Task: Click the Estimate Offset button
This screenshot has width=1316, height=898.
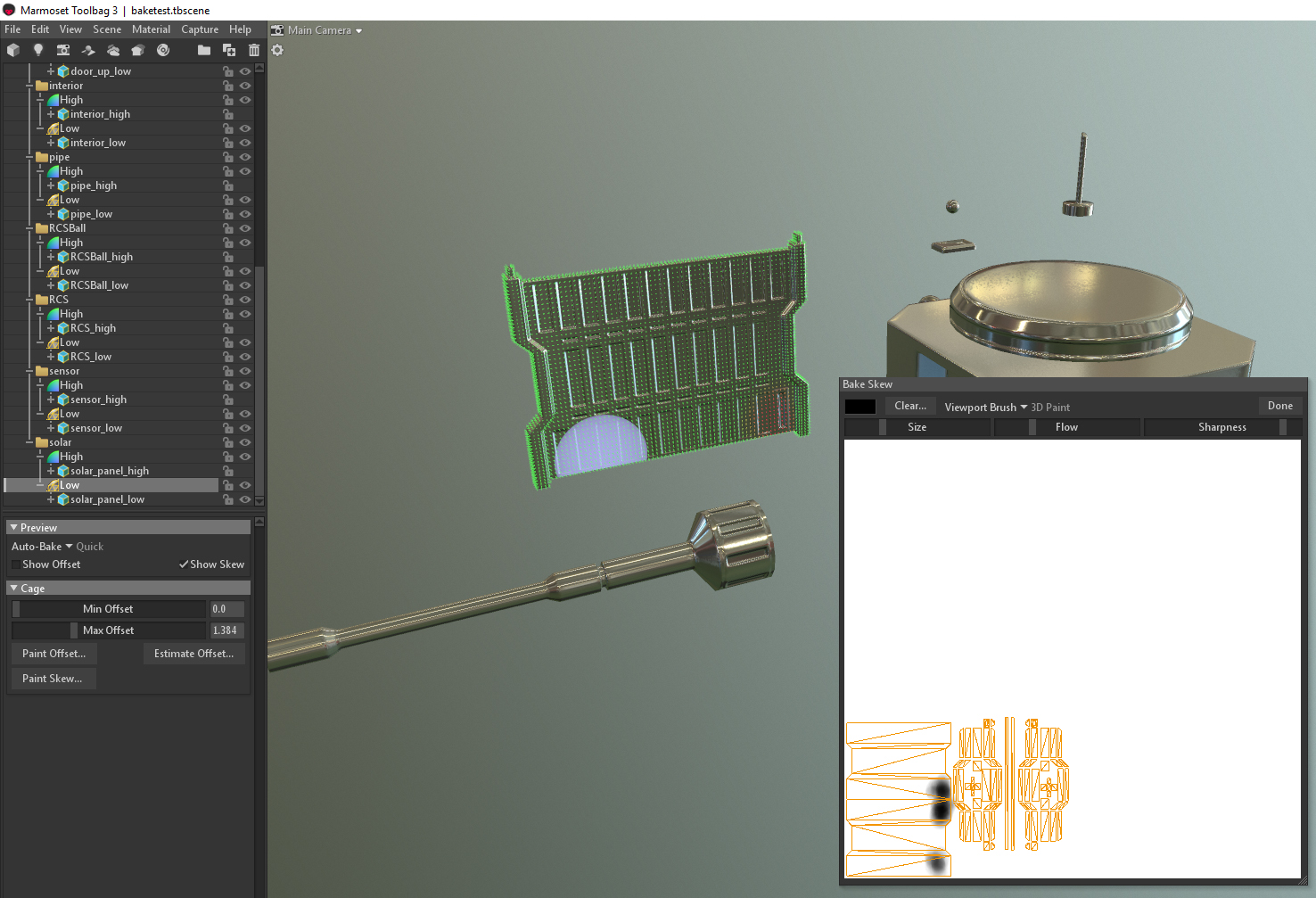Action: (x=193, y=653)
